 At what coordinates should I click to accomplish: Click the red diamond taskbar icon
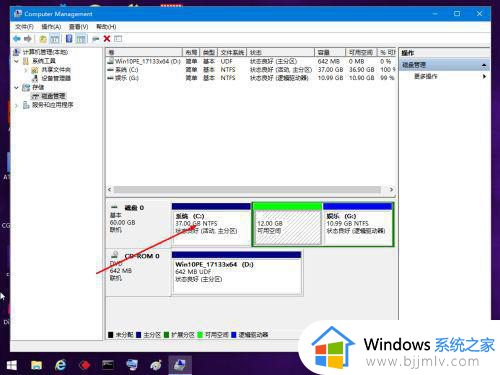[x=84, y=365]
